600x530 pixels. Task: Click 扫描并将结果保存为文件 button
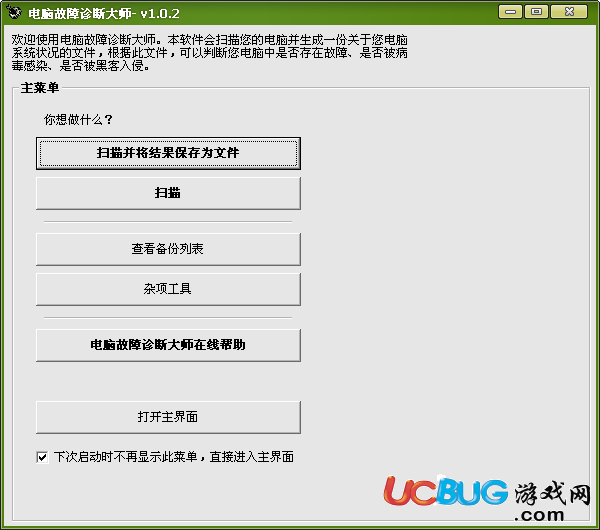168,153
